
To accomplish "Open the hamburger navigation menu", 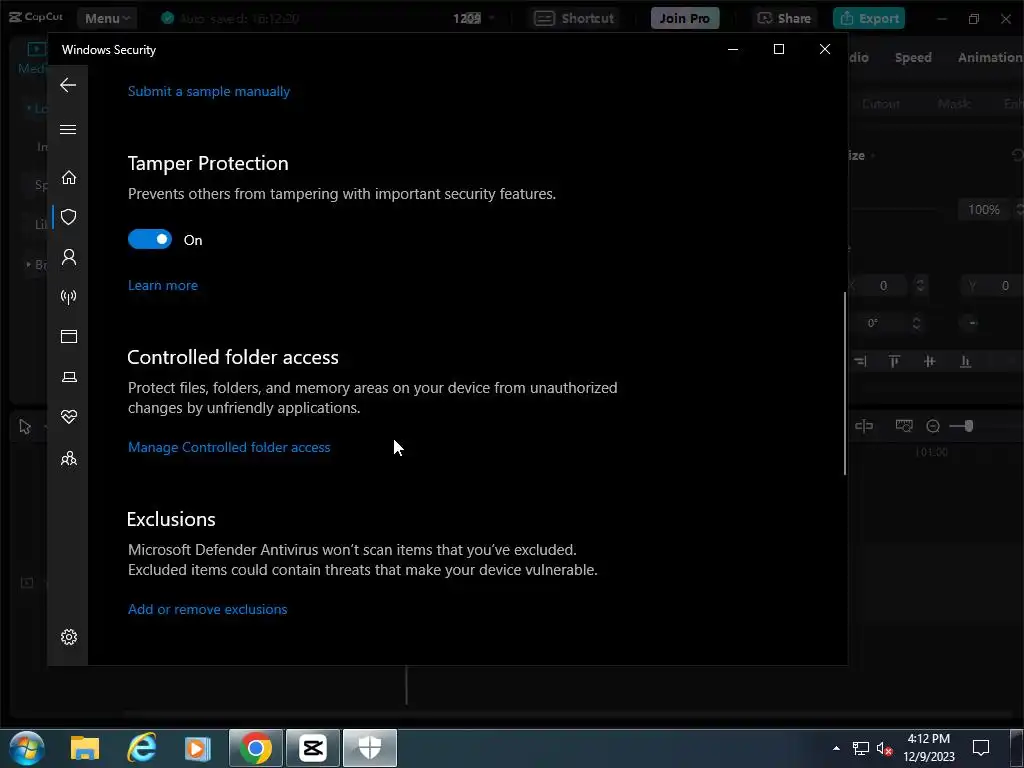I will [68, 129].
